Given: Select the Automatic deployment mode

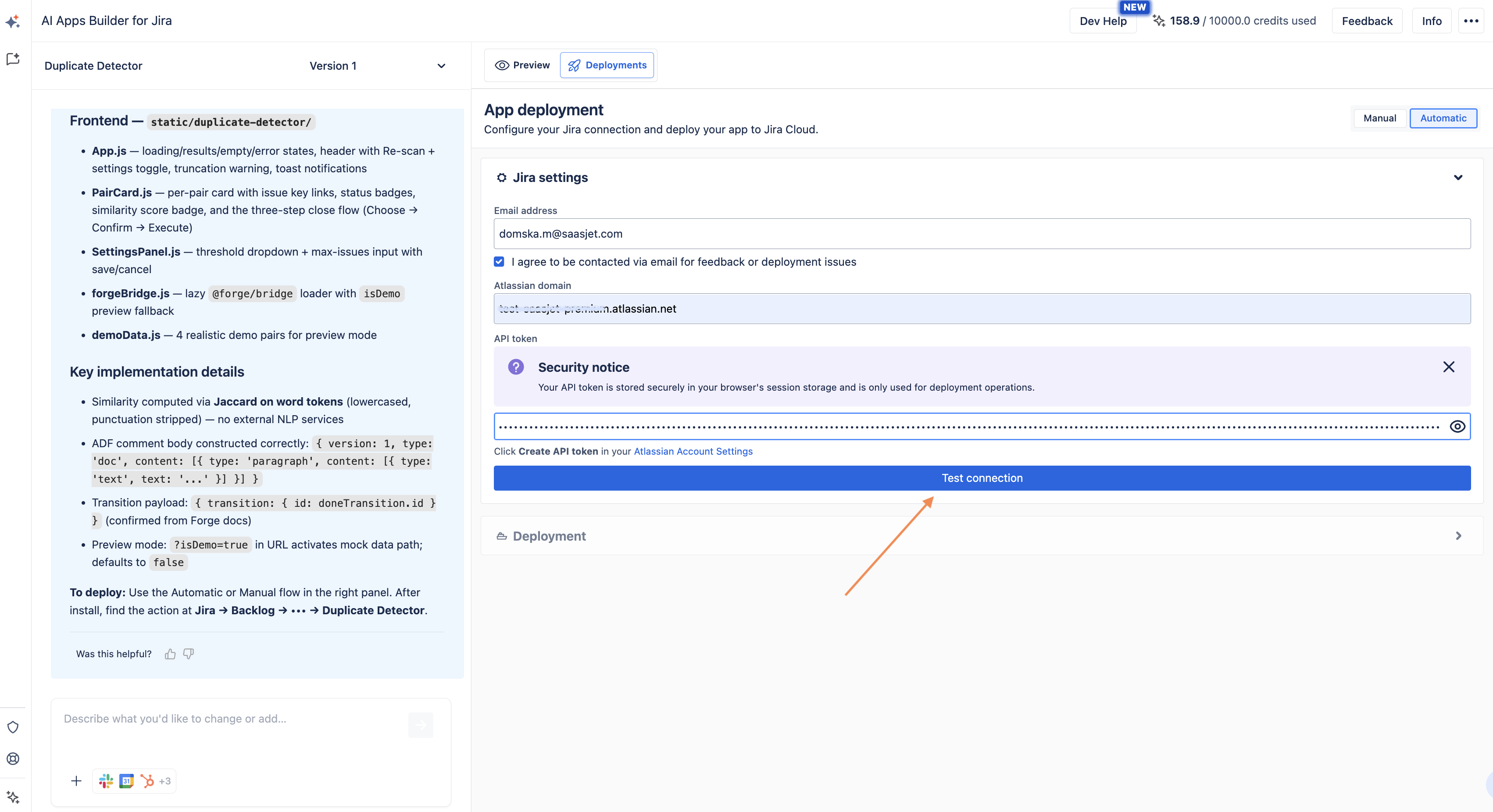Looking at the screenshot, I should click(1443, 118).
